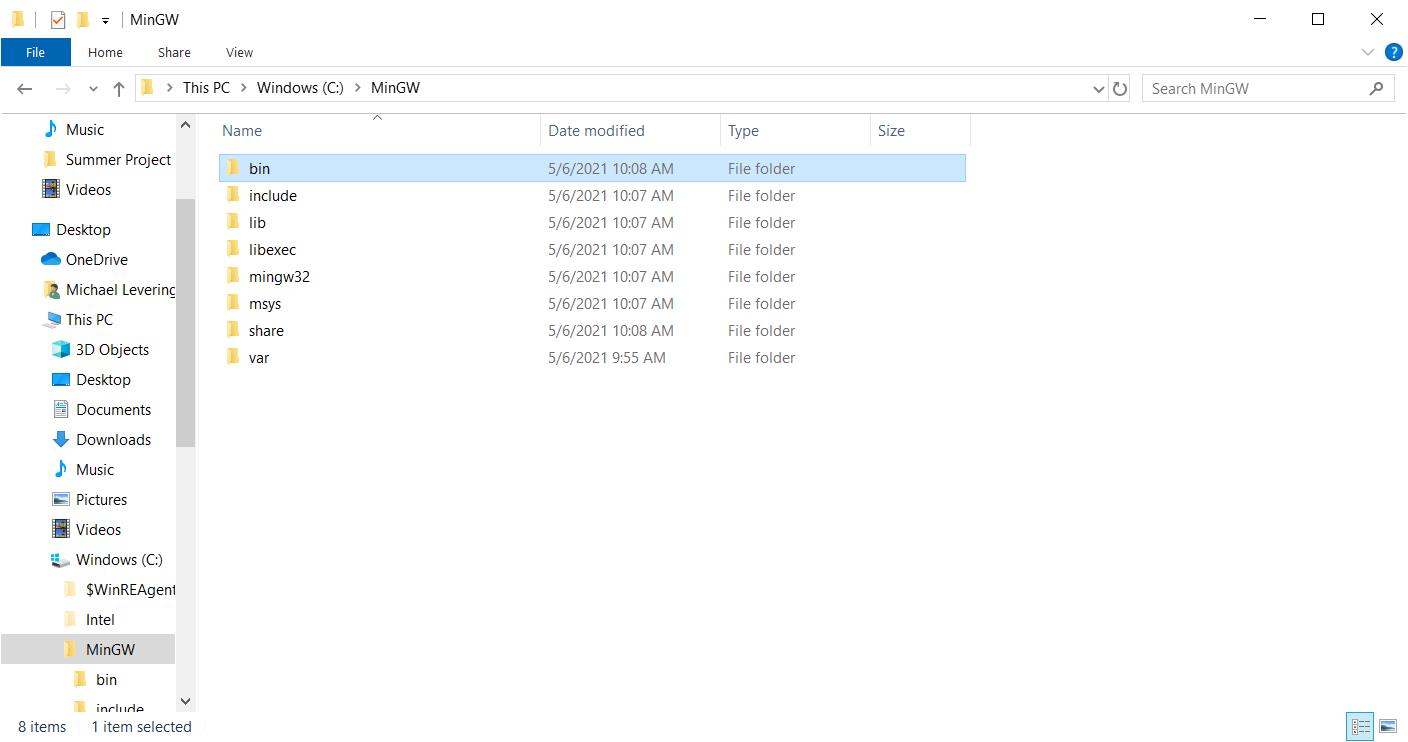Click the Pictures icon in sidebar

click(60, 499)
